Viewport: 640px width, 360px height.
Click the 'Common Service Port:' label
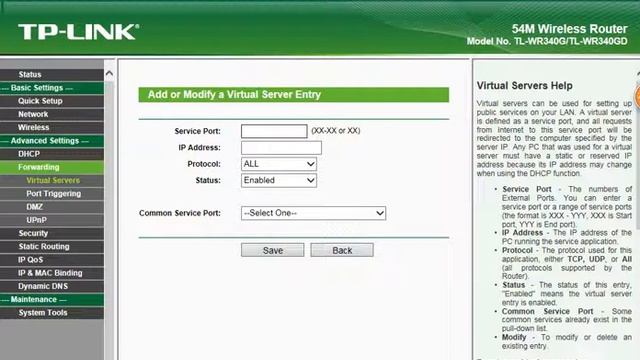(x=180, y=213)
